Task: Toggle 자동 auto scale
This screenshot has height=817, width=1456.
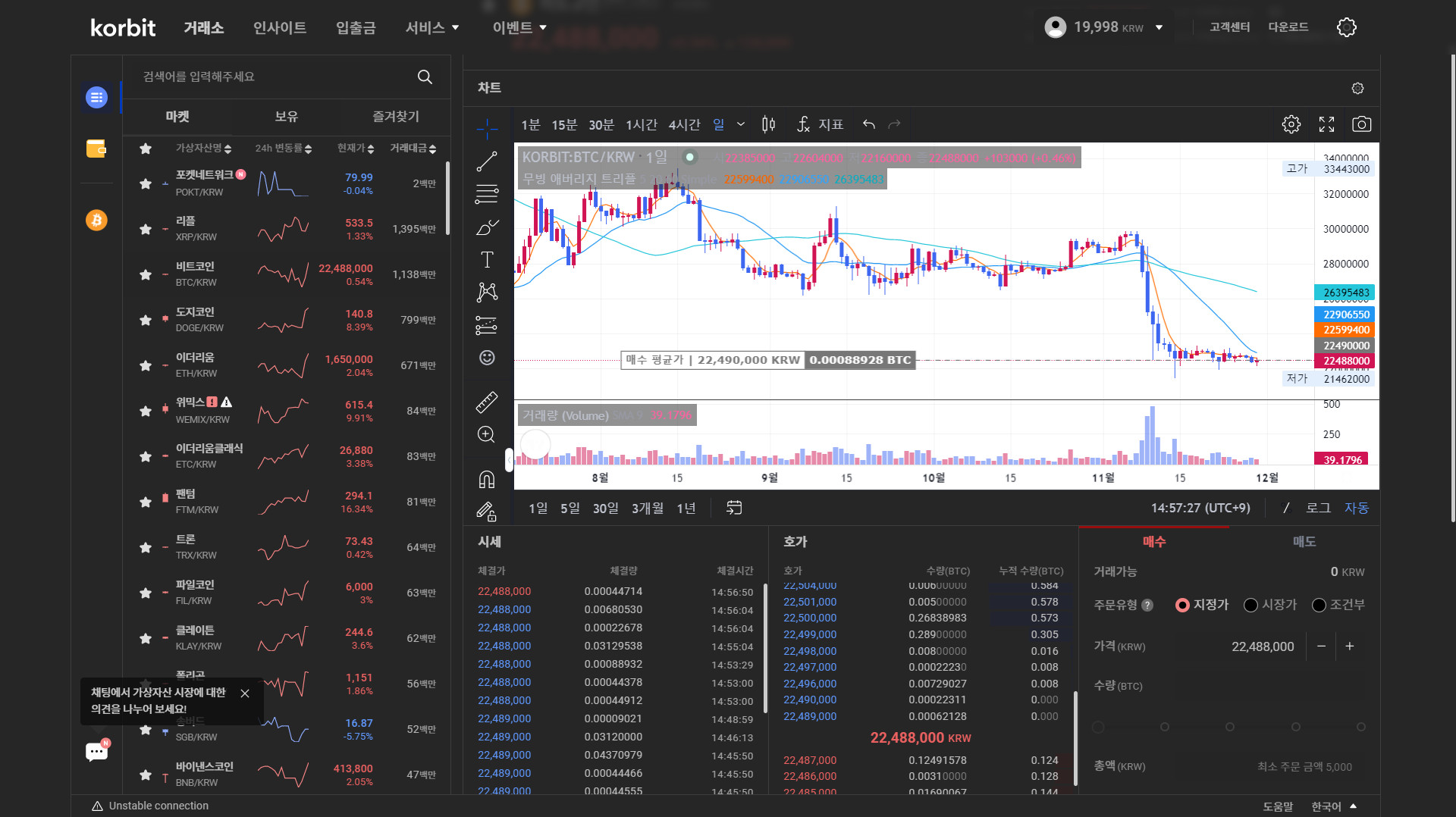Action: coord(1357,508)
